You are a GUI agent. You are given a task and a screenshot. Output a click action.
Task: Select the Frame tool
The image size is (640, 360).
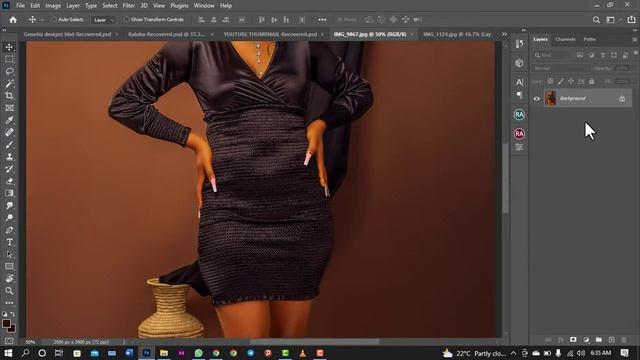[x=9, y=108]
